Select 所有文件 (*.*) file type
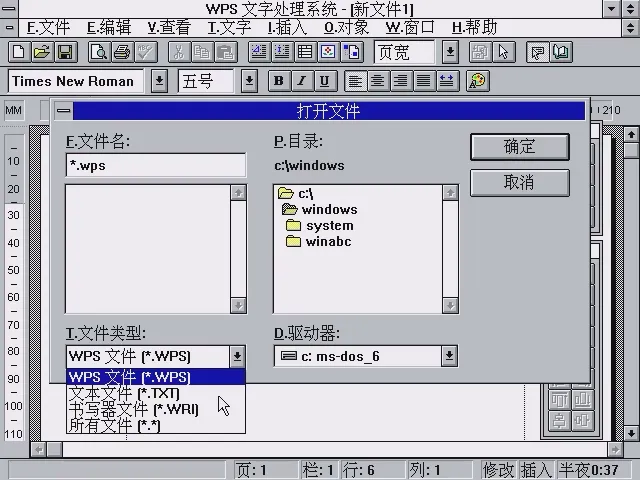Screen dimensions: 640x480 [156, 425]
